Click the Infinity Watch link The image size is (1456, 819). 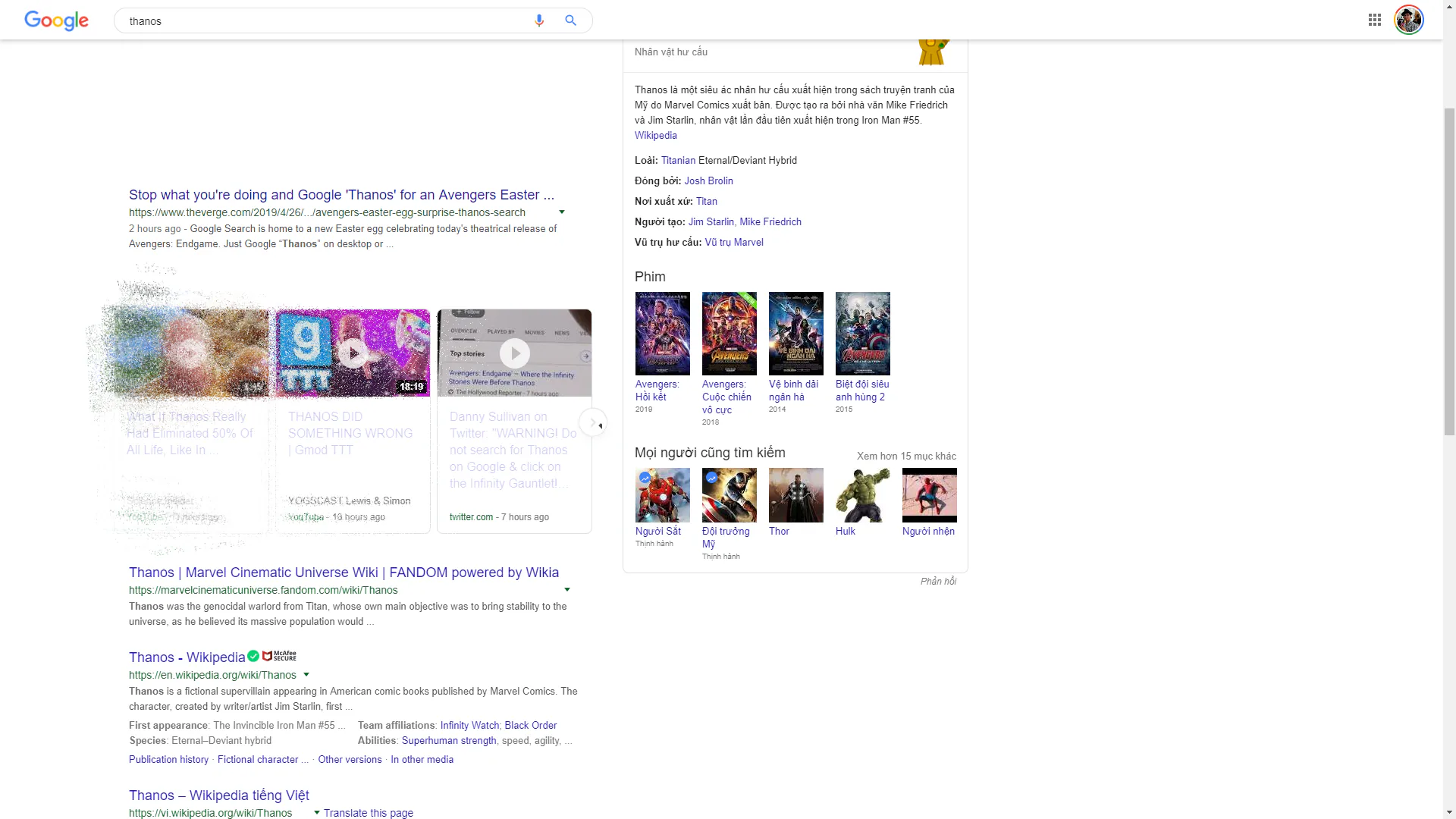tap(469, 726)
